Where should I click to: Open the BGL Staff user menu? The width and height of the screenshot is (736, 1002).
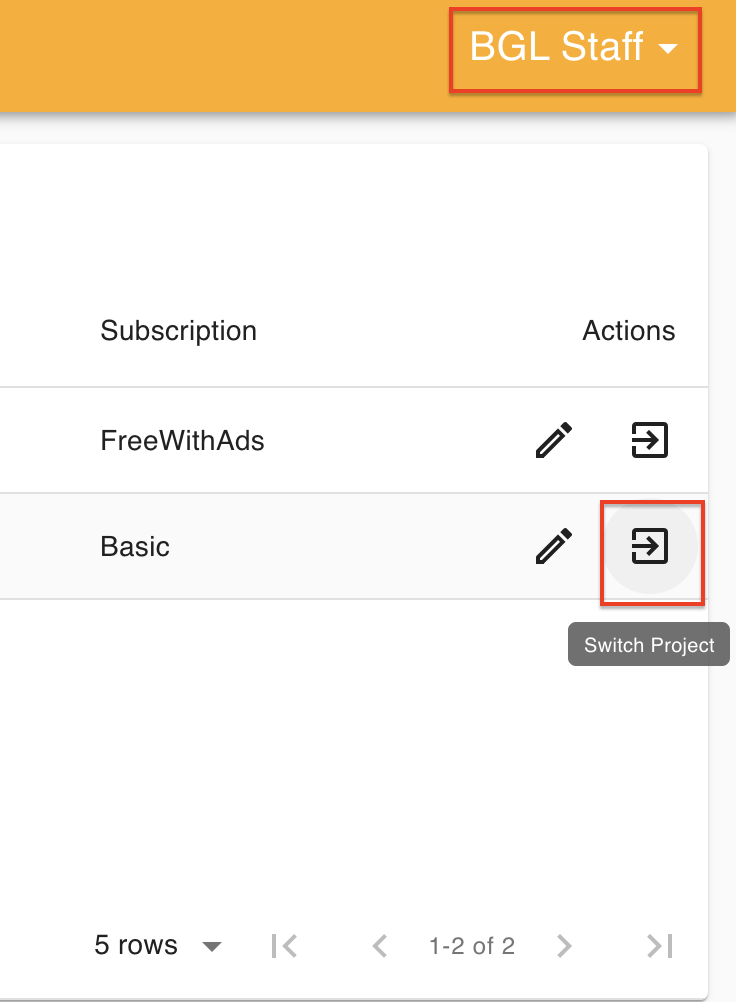(x=557, y=47)
